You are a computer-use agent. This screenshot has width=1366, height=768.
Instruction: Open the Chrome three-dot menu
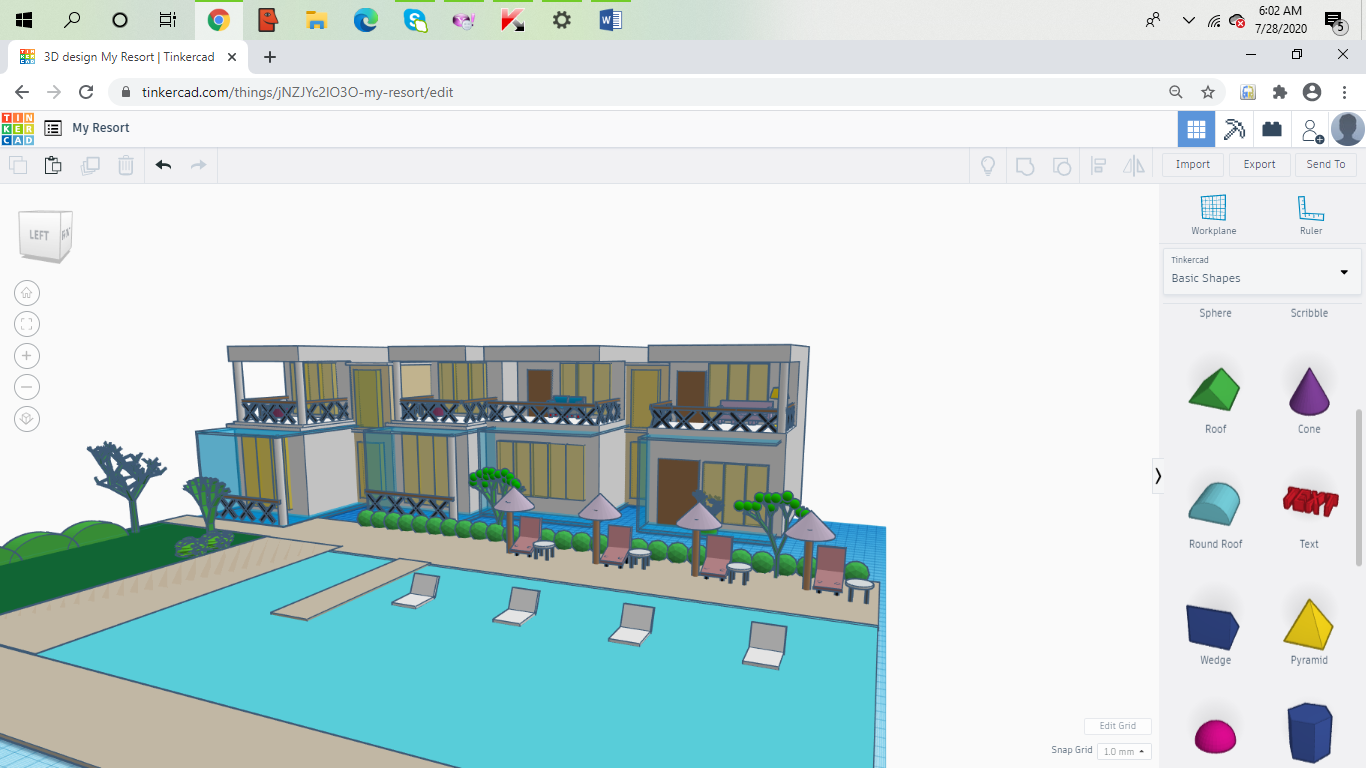tap(1345, 92)
